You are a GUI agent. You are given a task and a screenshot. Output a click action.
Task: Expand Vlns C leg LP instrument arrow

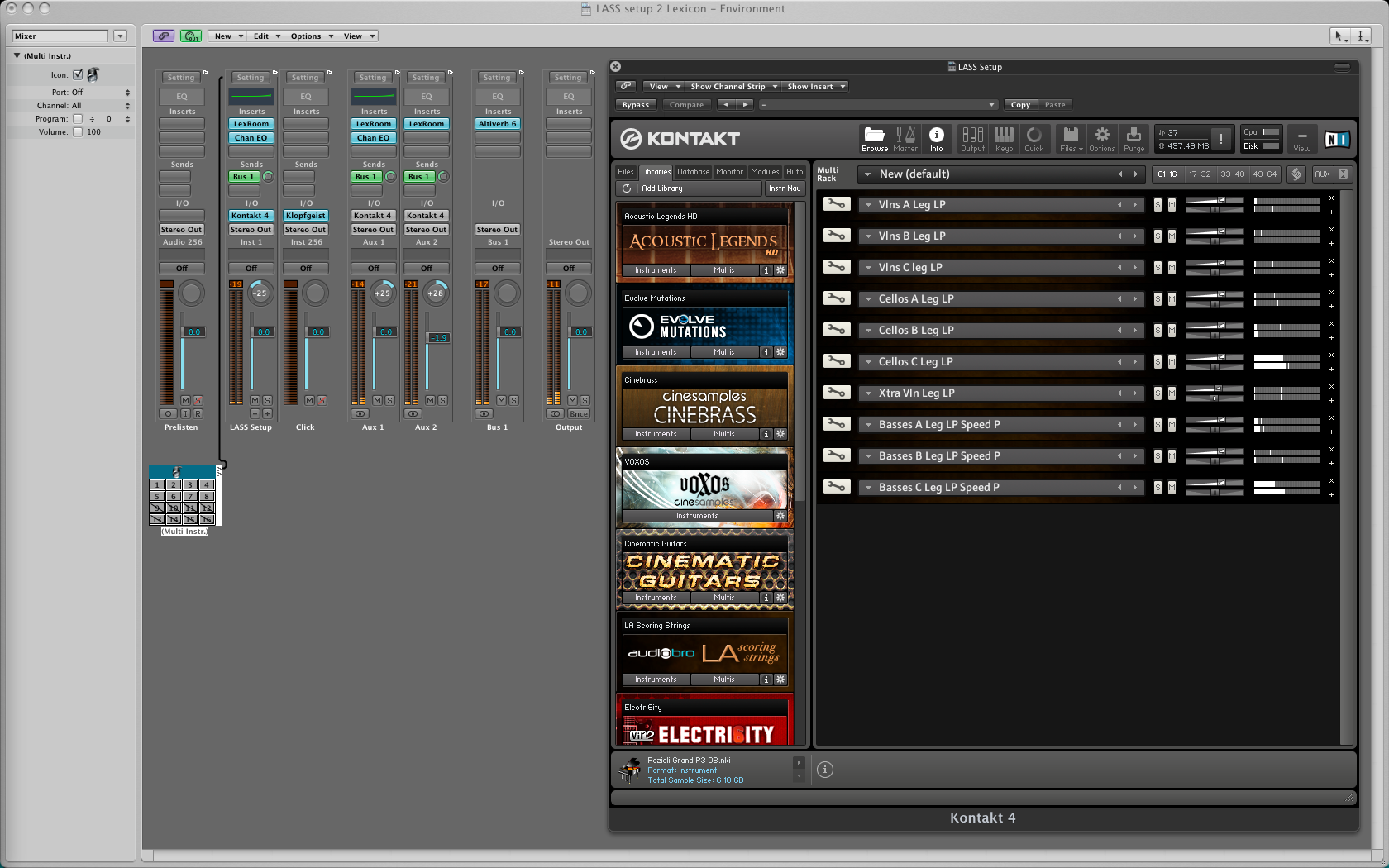pos(868,268)
